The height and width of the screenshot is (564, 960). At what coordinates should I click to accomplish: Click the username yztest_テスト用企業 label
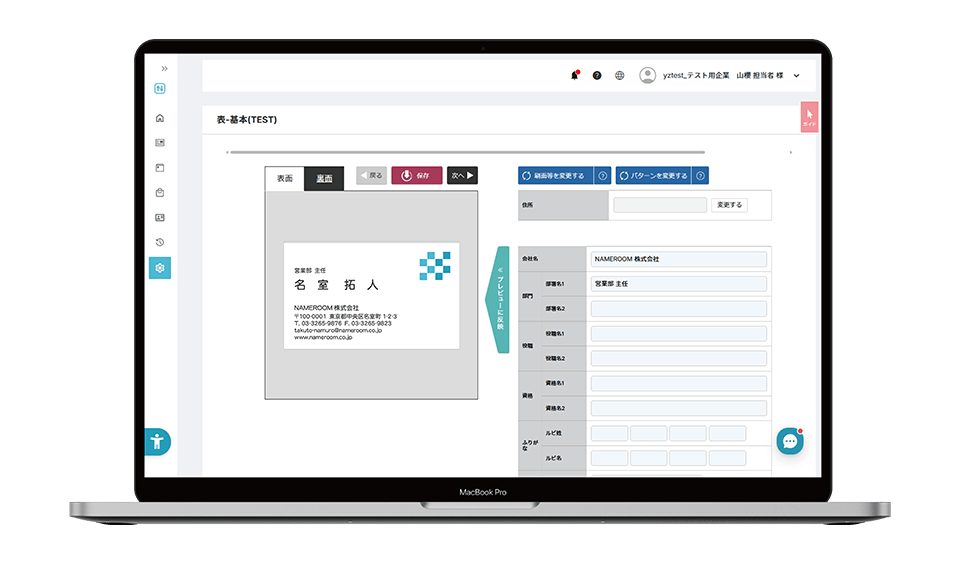click(x=696, y=75)
